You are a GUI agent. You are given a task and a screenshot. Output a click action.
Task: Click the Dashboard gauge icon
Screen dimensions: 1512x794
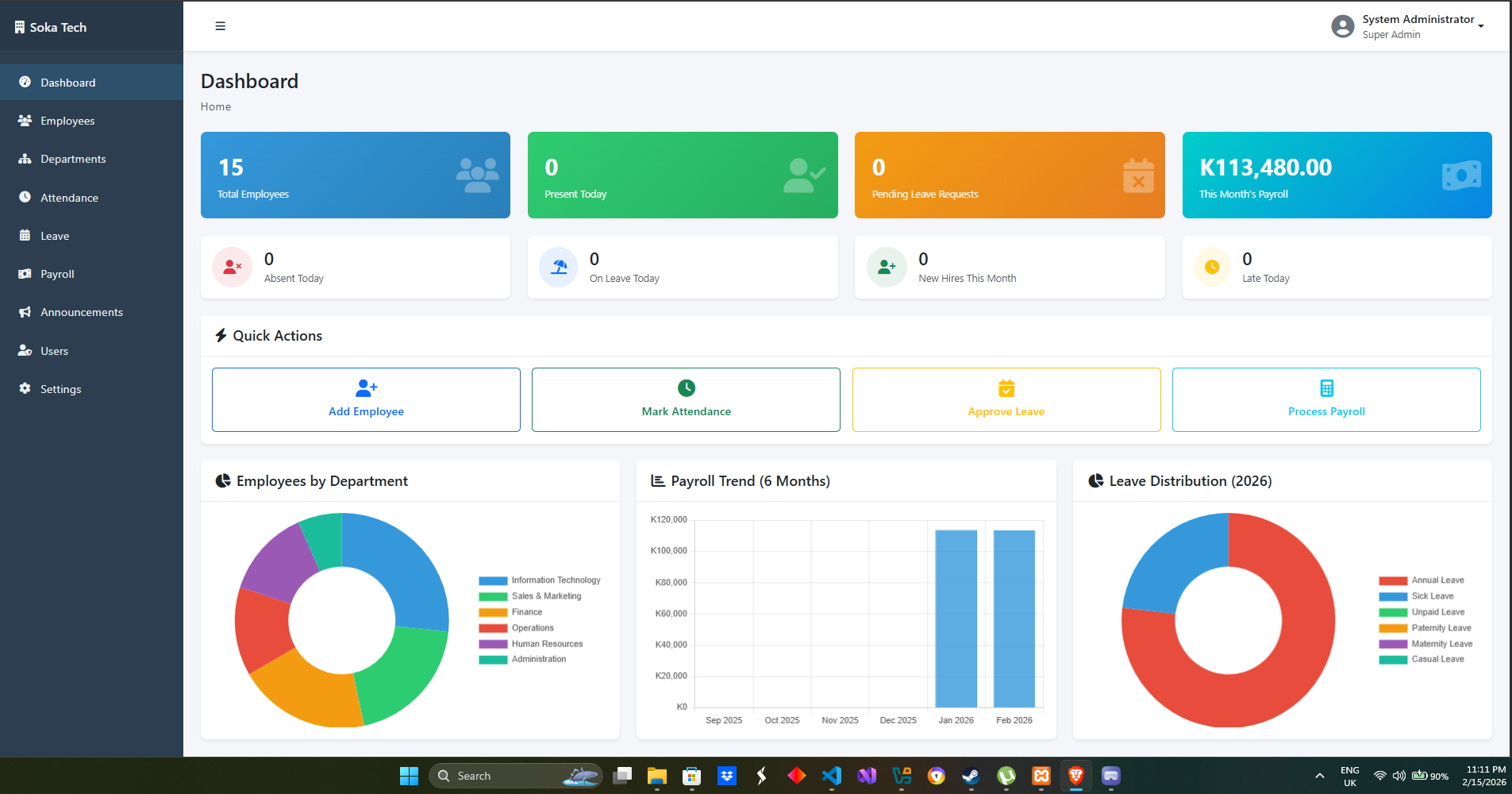(x=26, y=82)
